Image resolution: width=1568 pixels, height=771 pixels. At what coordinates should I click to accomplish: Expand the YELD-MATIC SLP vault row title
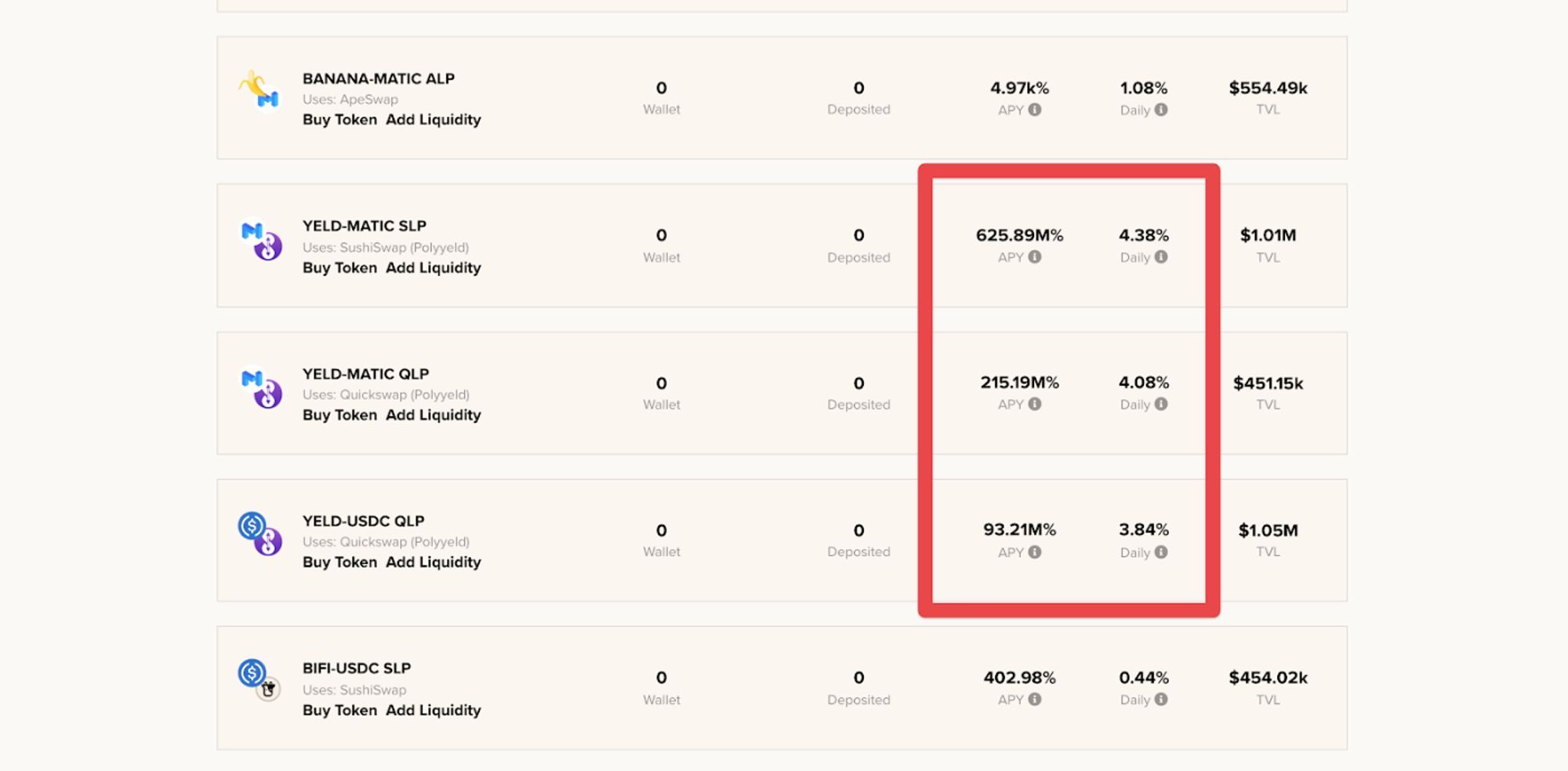pos(365,226)
